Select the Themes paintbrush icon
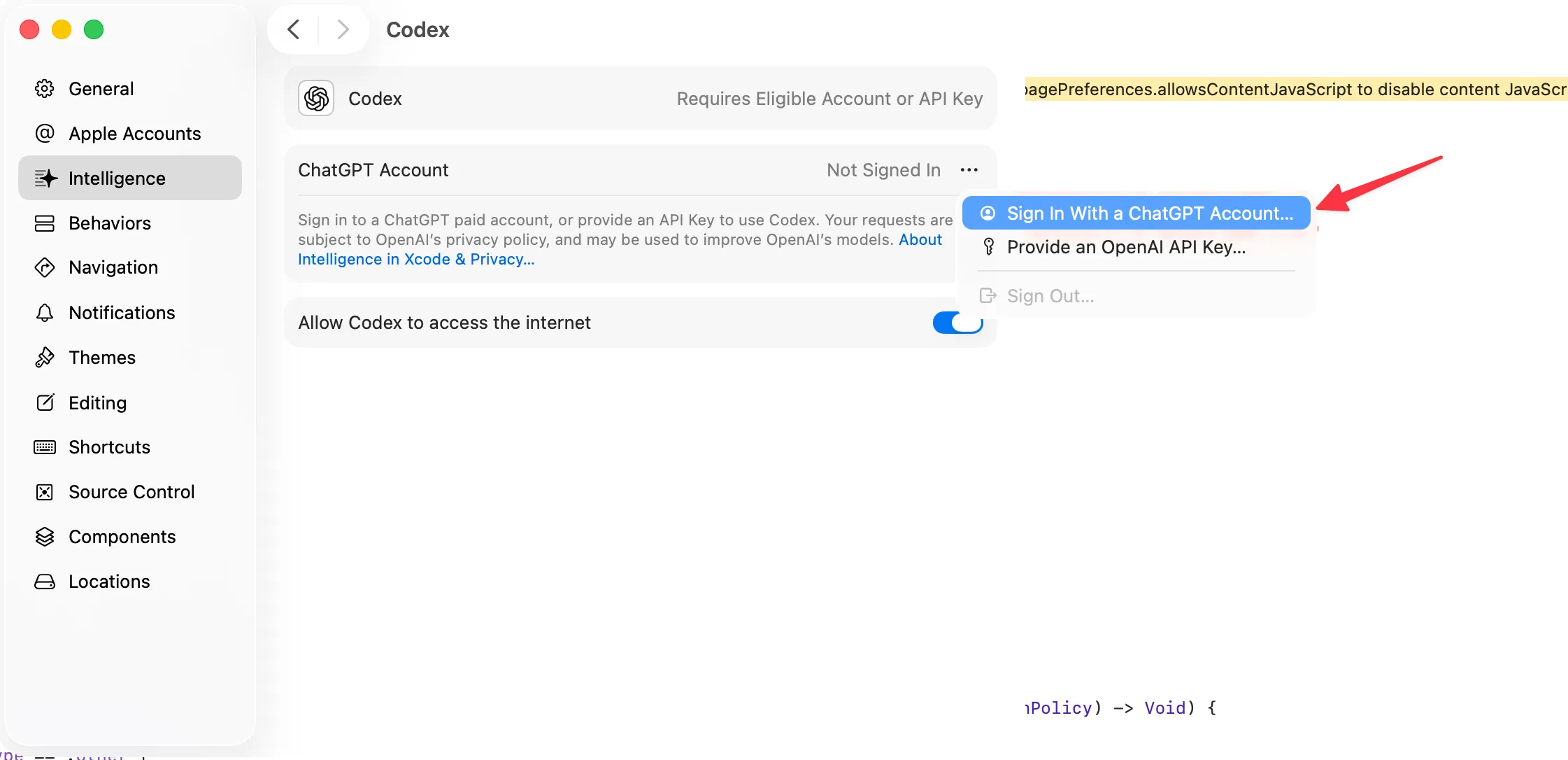The width and height of the screenshot is (1568, 760). click(x=45, y=358)
